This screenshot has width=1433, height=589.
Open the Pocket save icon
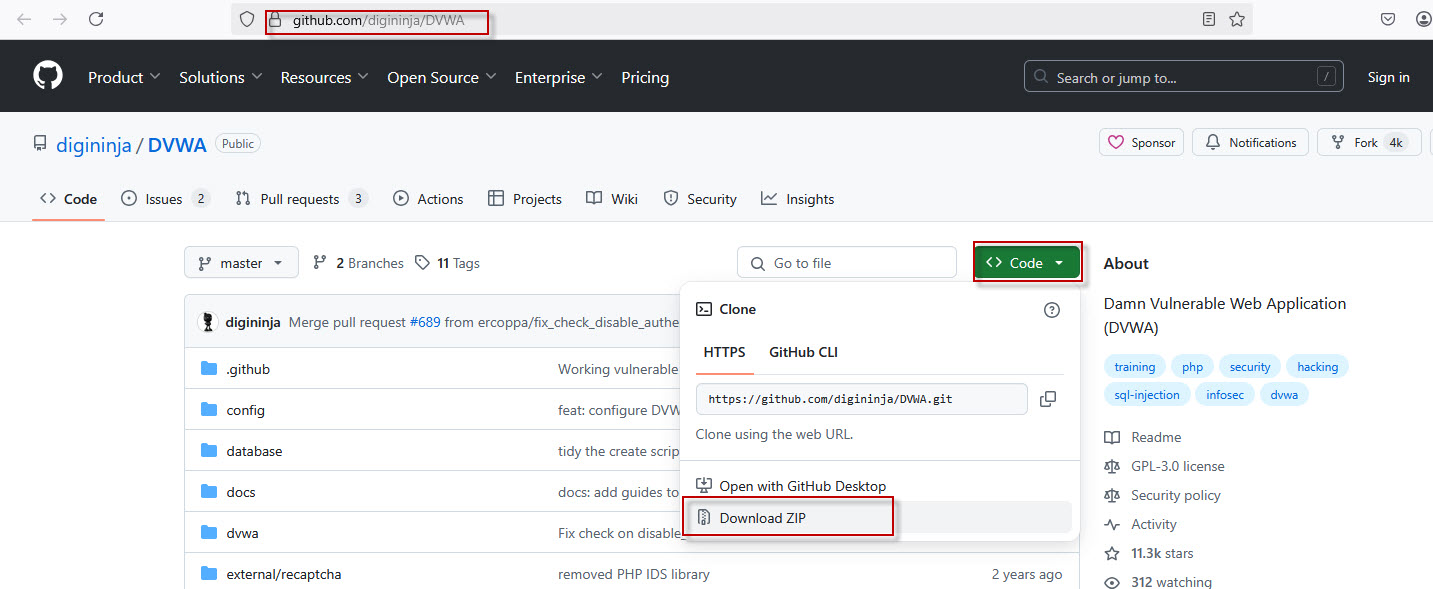(x=1388, y=19)
